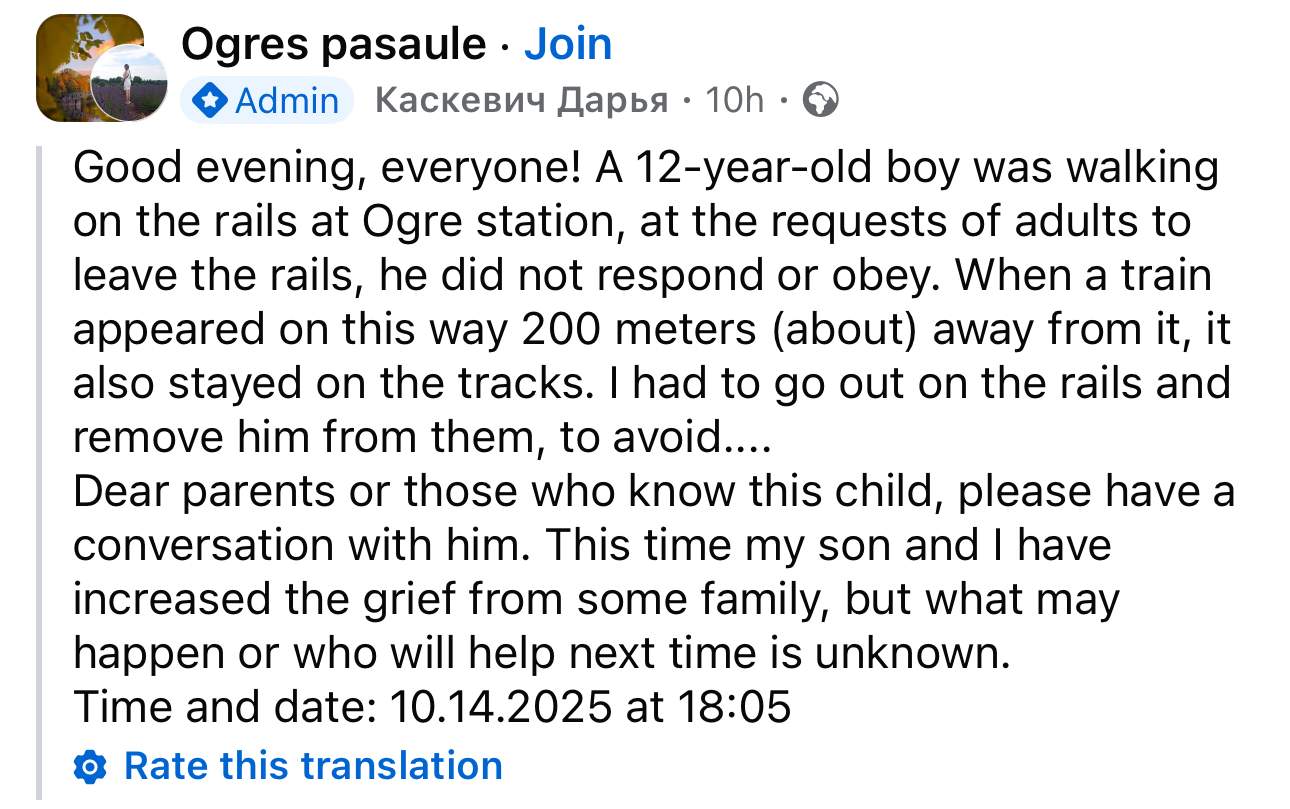Open Каскевич Дарья's profile
This screenshot has width=1290, height=809.
(x=519, y=100)
